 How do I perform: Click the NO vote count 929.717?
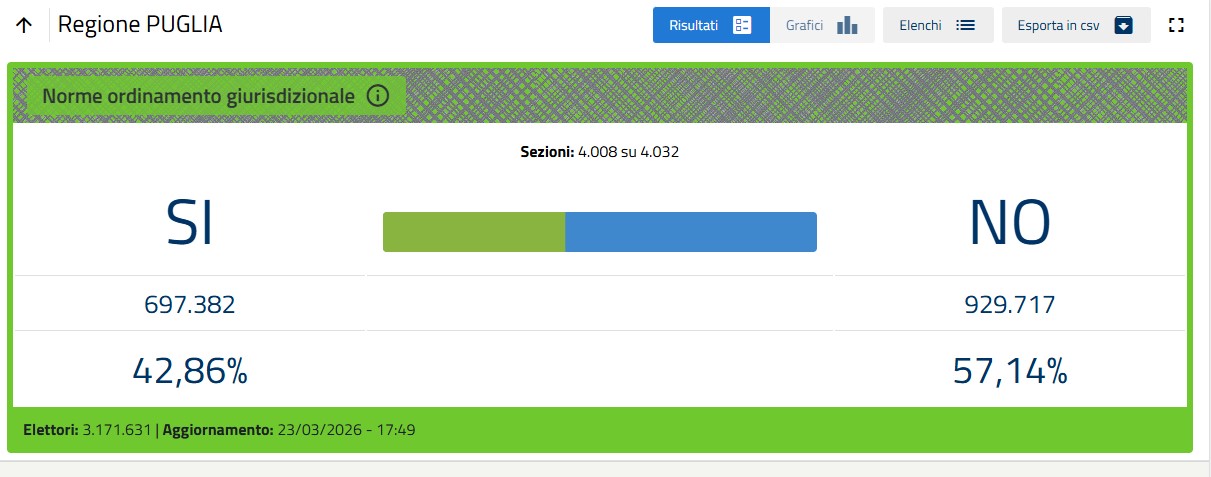pos(1009,305)
